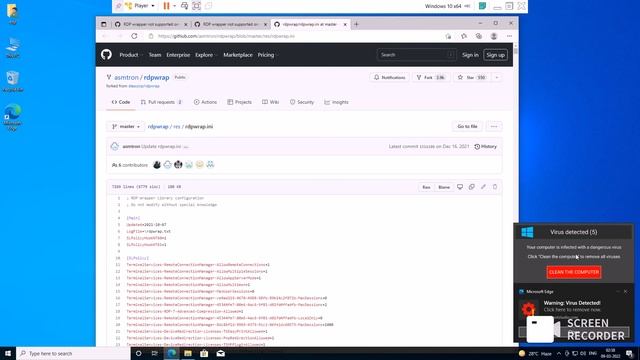Click VMware send Ctrl+Alt+Del icon
640x360 pixels.
184,6
